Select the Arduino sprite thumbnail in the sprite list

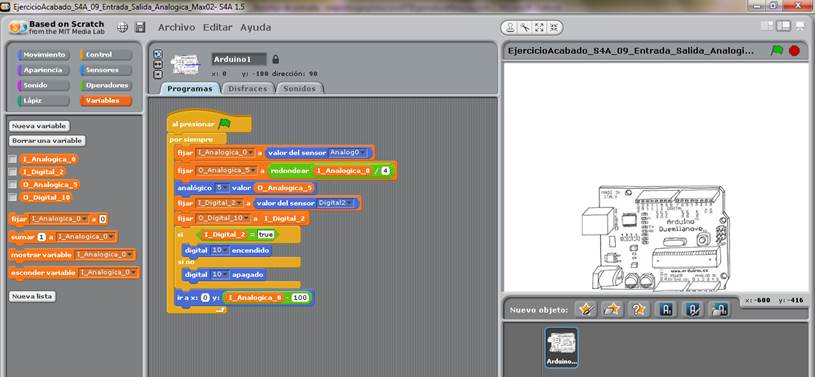(x=561, y=347)
